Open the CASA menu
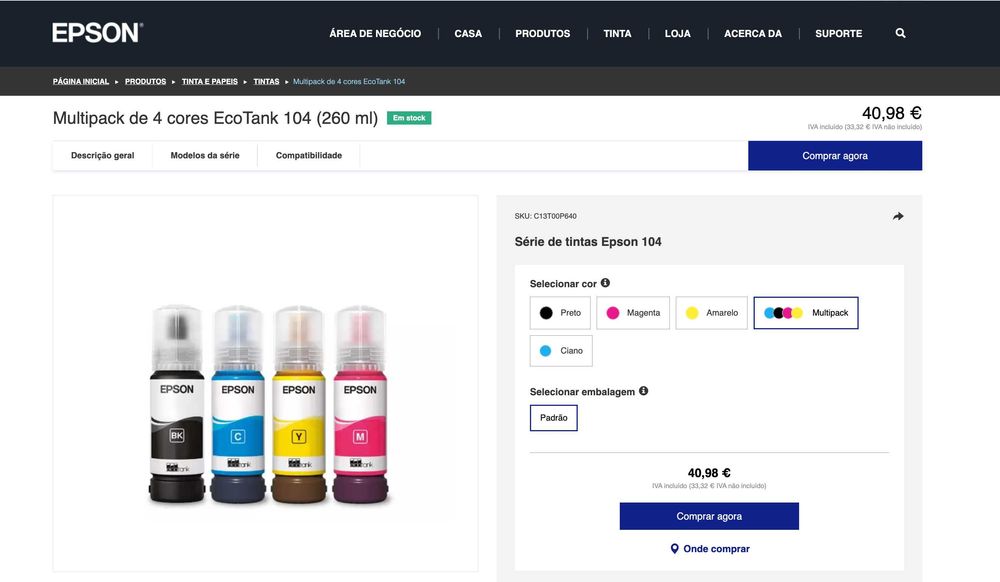 tap(468, 33)
